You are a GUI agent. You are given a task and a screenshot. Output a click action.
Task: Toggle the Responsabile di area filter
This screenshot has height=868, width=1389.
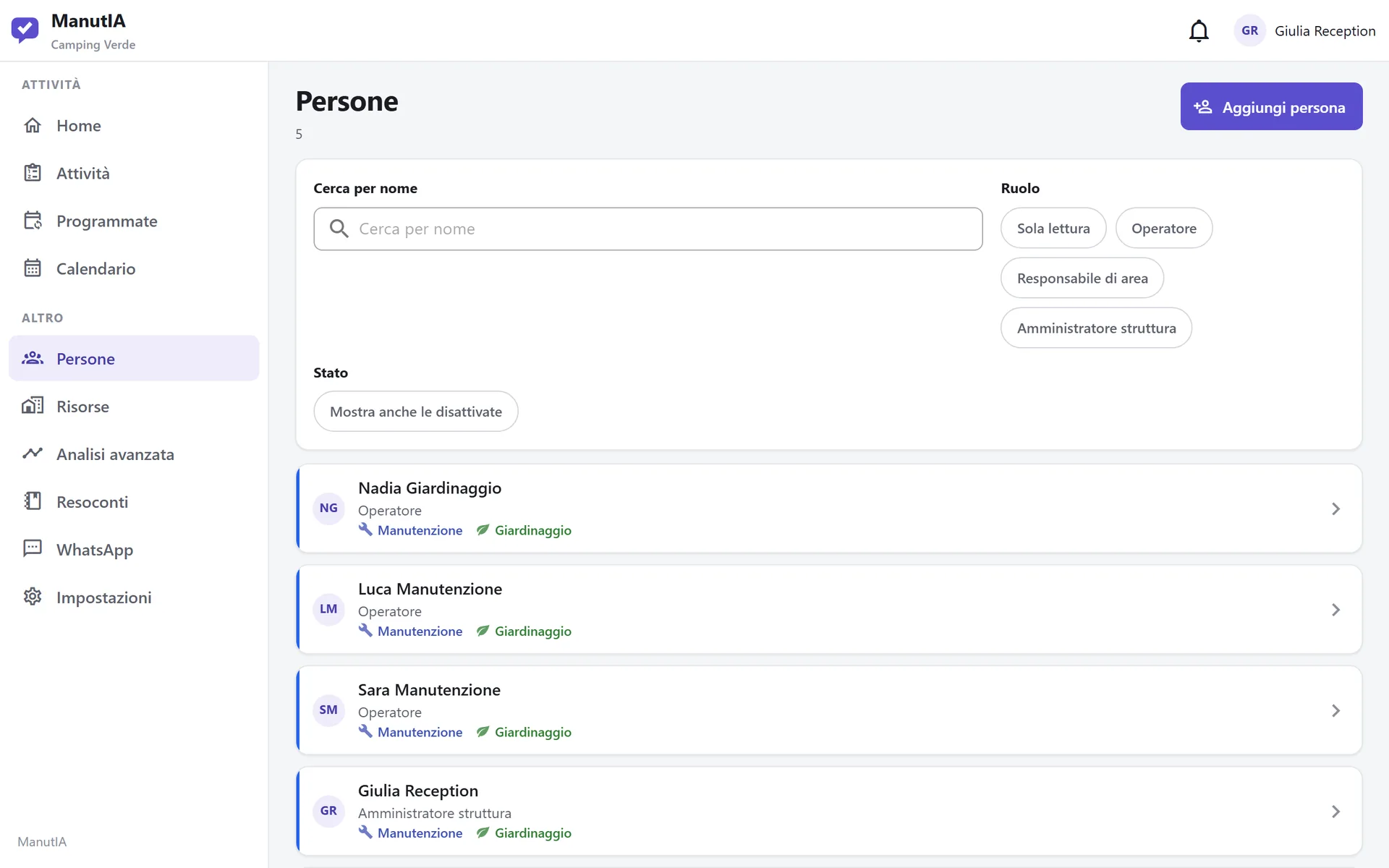[x=1082, y=278]
